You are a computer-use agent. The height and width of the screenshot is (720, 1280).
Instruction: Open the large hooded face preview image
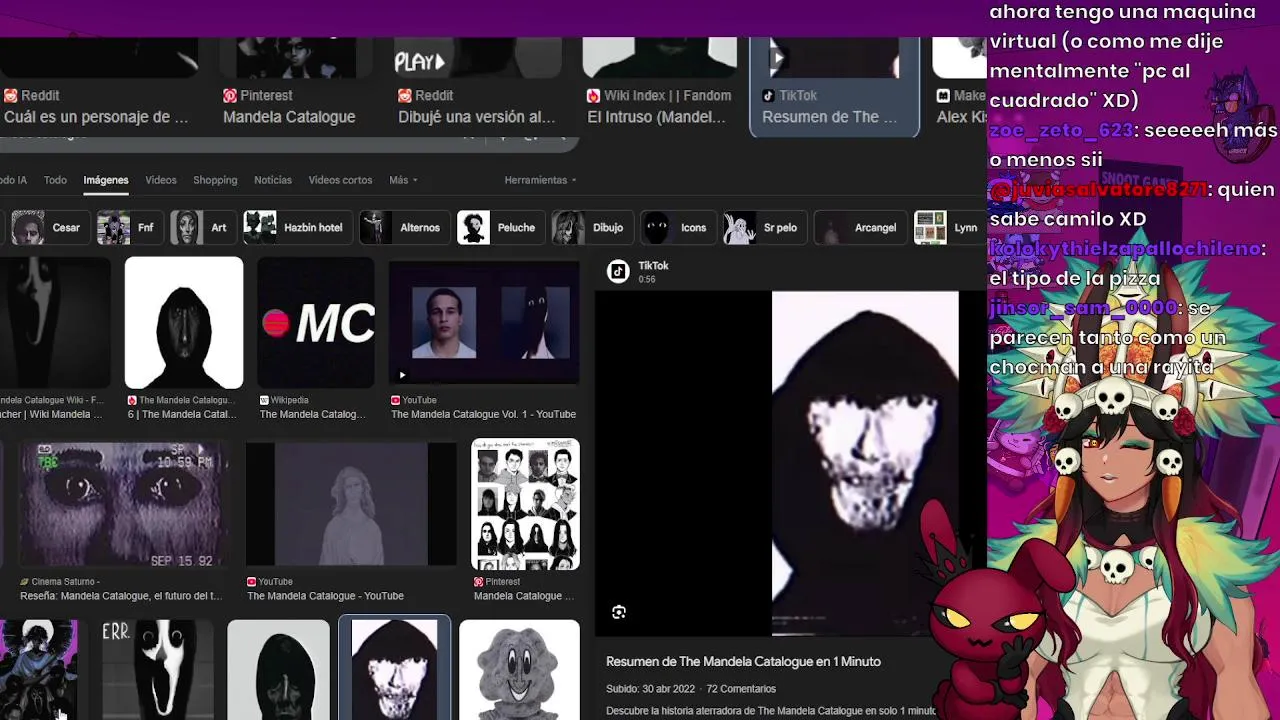coord(865,463)
